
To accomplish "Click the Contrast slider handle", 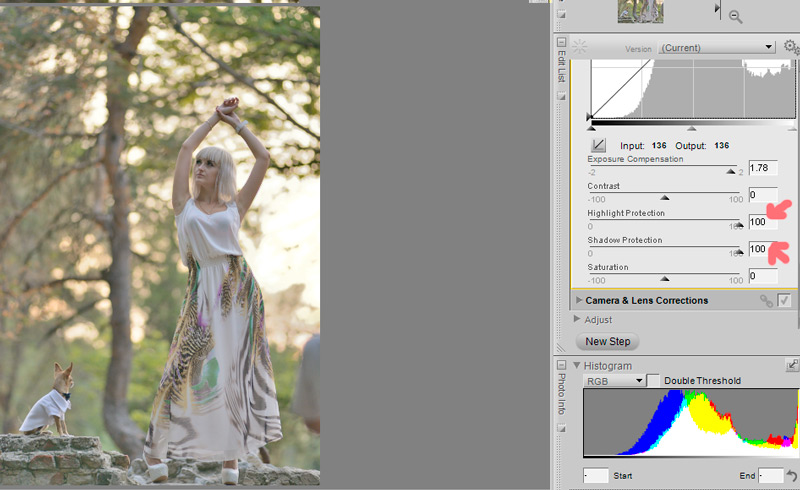I will click(x=664, y=198).
